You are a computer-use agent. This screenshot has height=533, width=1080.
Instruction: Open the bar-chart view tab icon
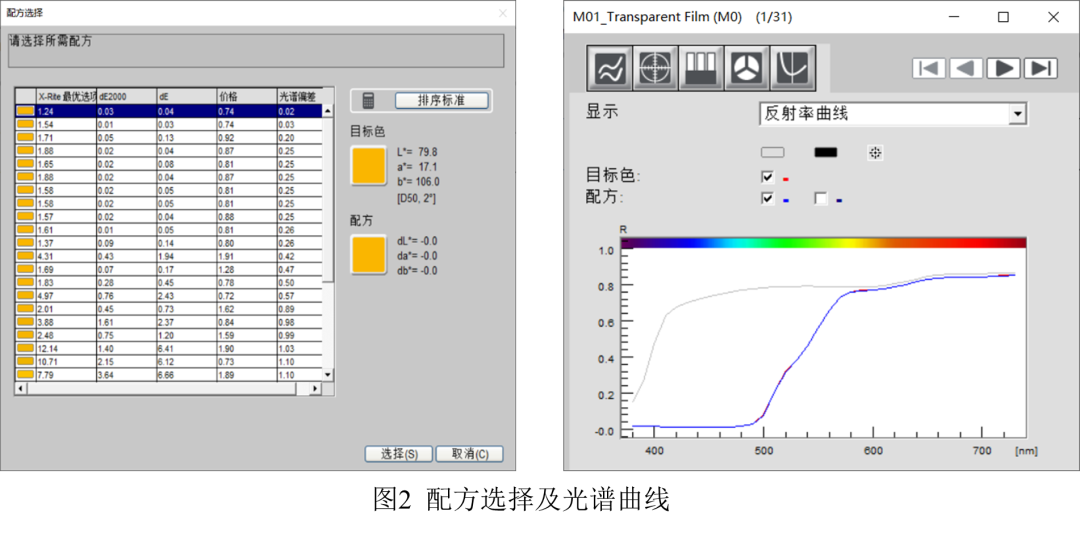point(701,69)
